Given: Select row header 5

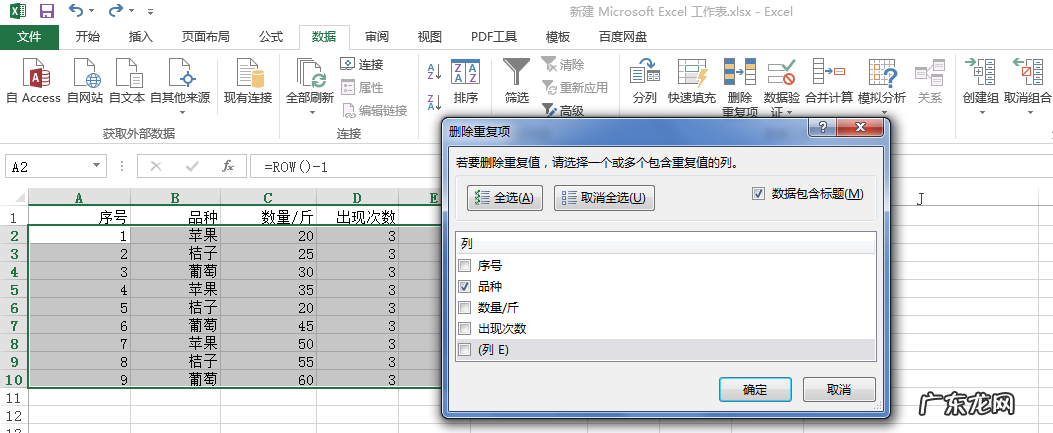Looking at the screenshot, I should (x=14, y=289).
